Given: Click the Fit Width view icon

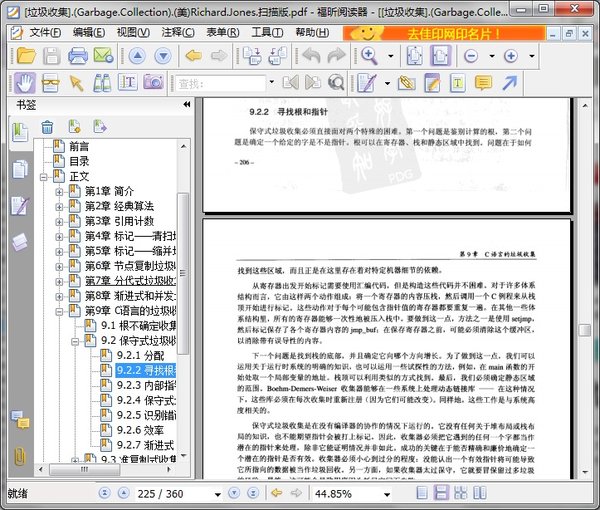Looking at the screenshot, I should tap(440, 56).
